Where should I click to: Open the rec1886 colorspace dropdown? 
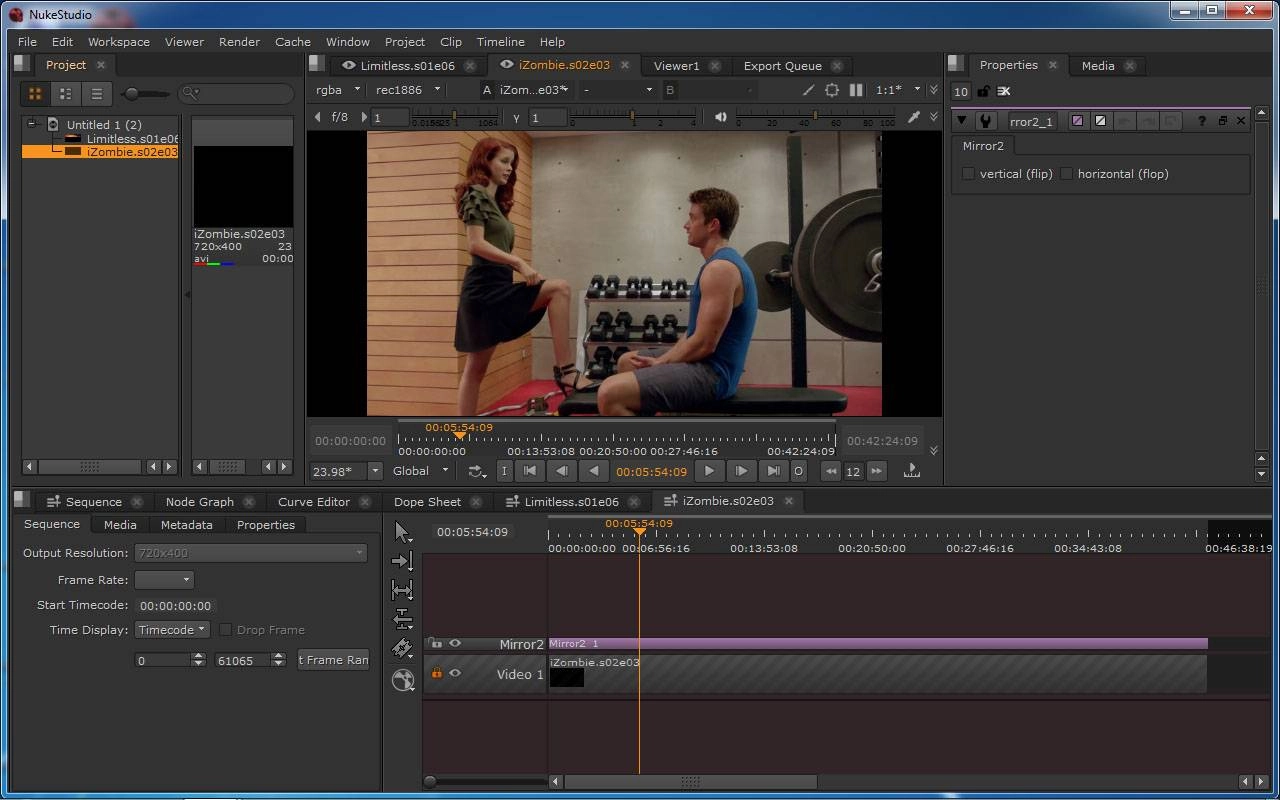(x=408, y=90)
